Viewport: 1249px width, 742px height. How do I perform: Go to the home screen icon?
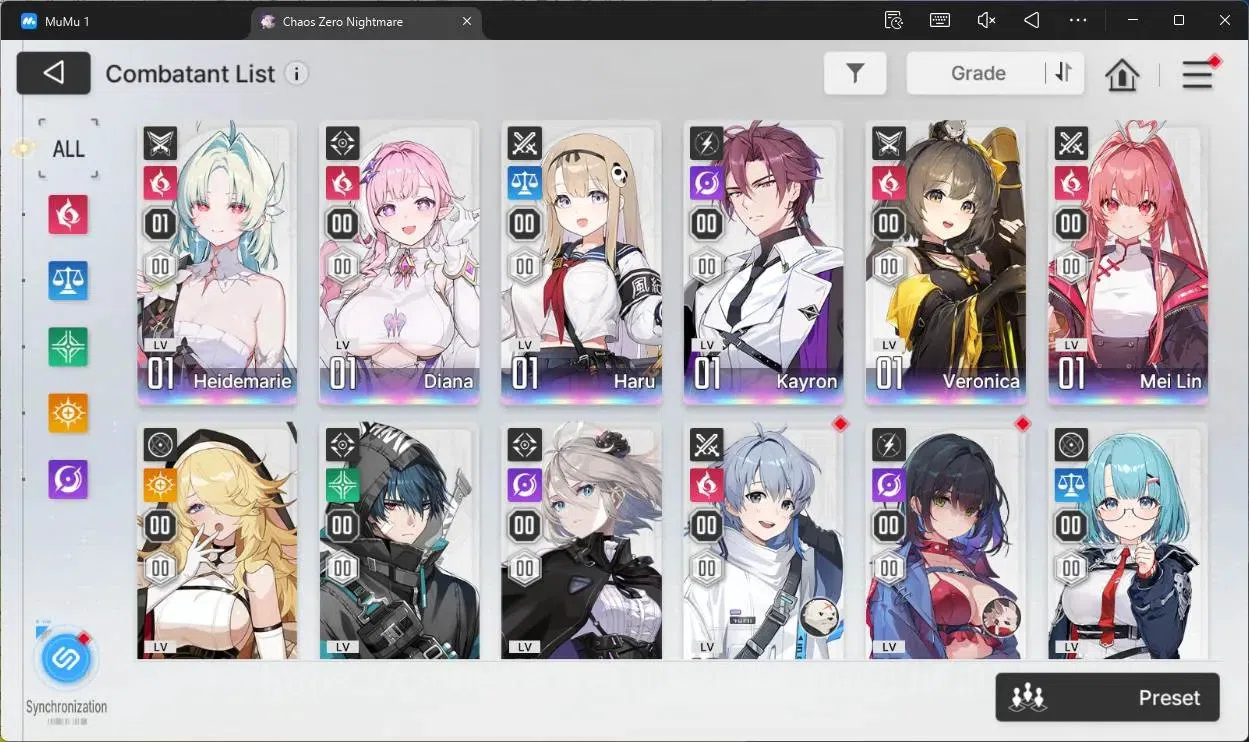[x=1122, y=74]
